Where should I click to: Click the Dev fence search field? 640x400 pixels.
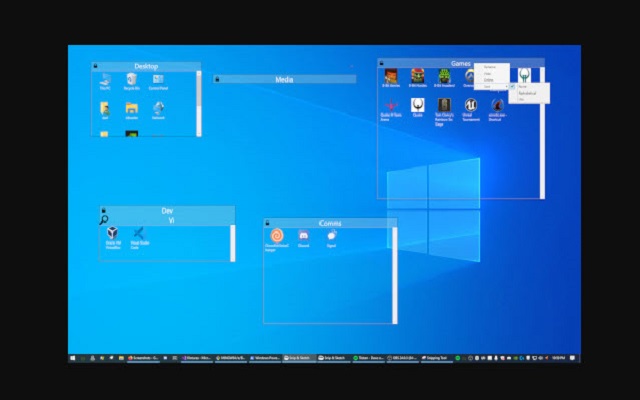[x=171, y=220]
